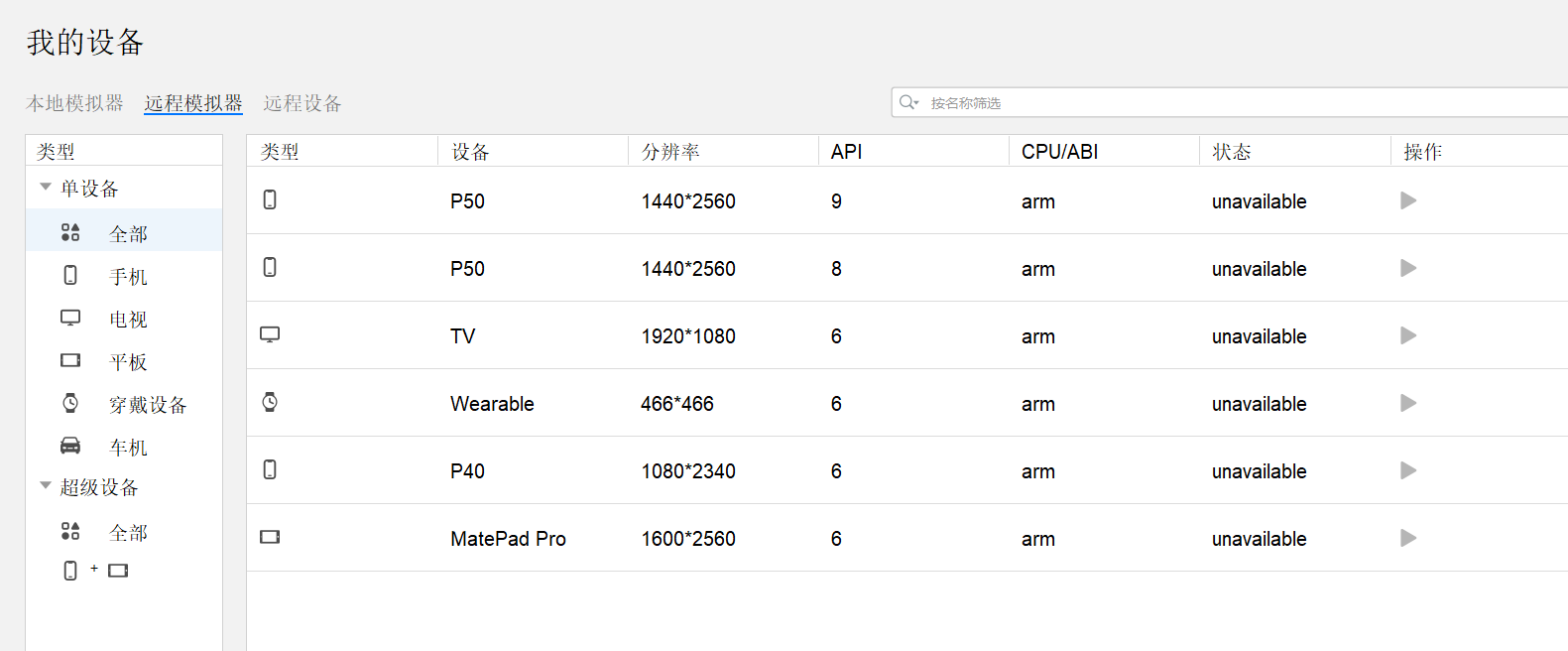Click the 全部 grid icon under 单设备
1568x651 pixels.
pyautogui.click(x=70, y=232)
